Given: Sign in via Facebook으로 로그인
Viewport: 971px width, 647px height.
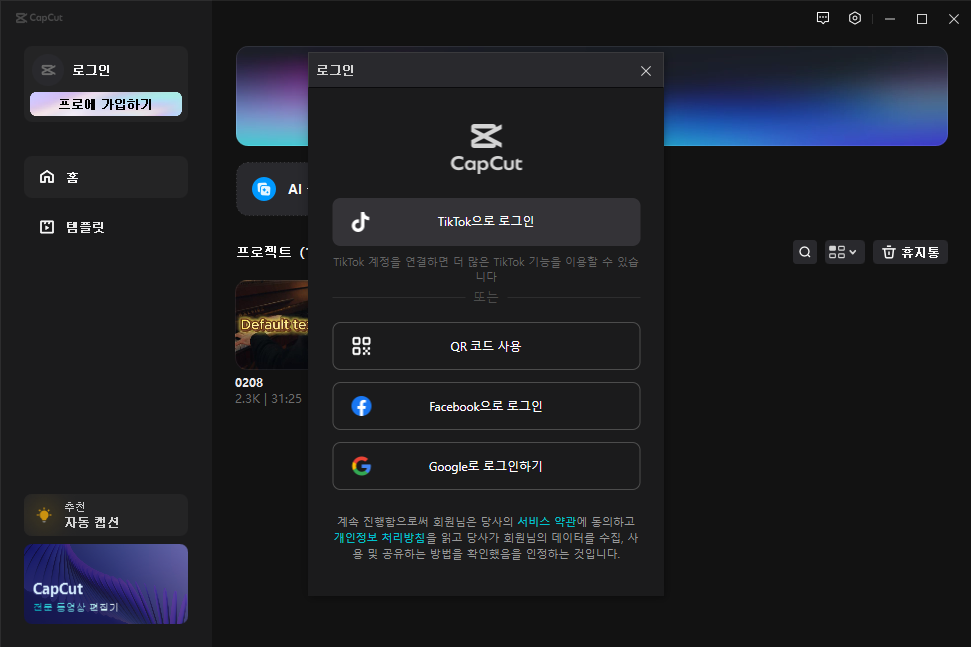Looking at the screenshot, I should click(486, 406).
